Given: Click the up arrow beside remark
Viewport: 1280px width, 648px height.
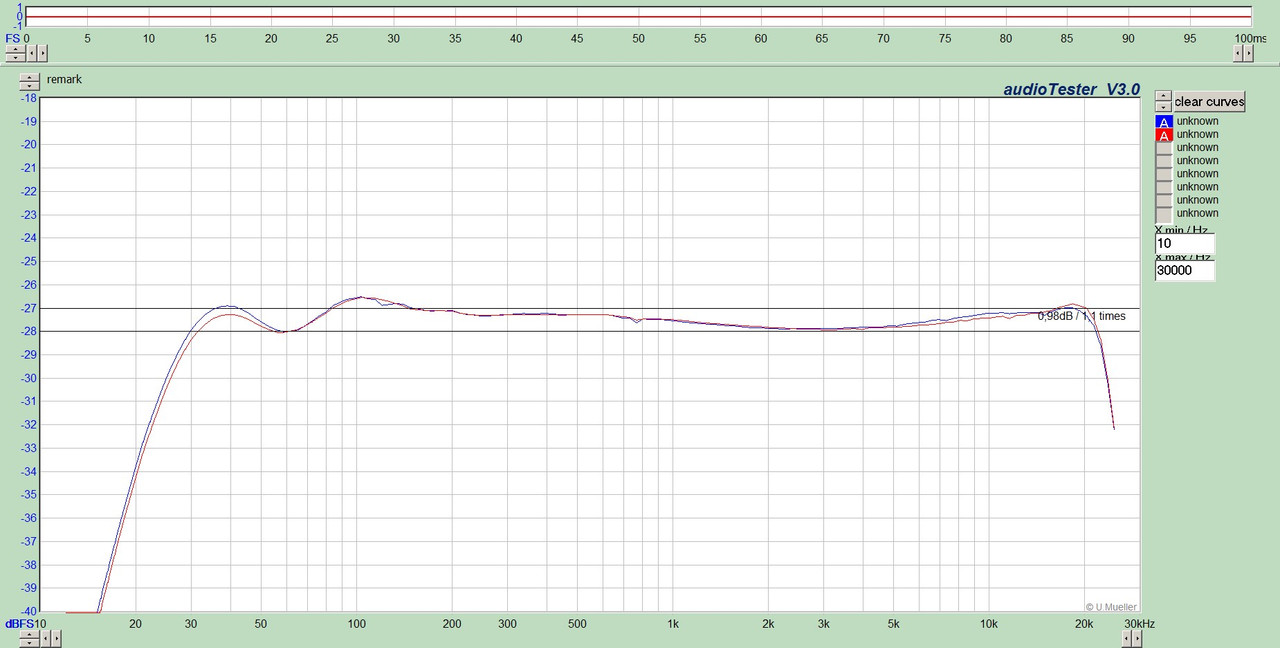Looking at the screenshot, I should pos(30,77).
